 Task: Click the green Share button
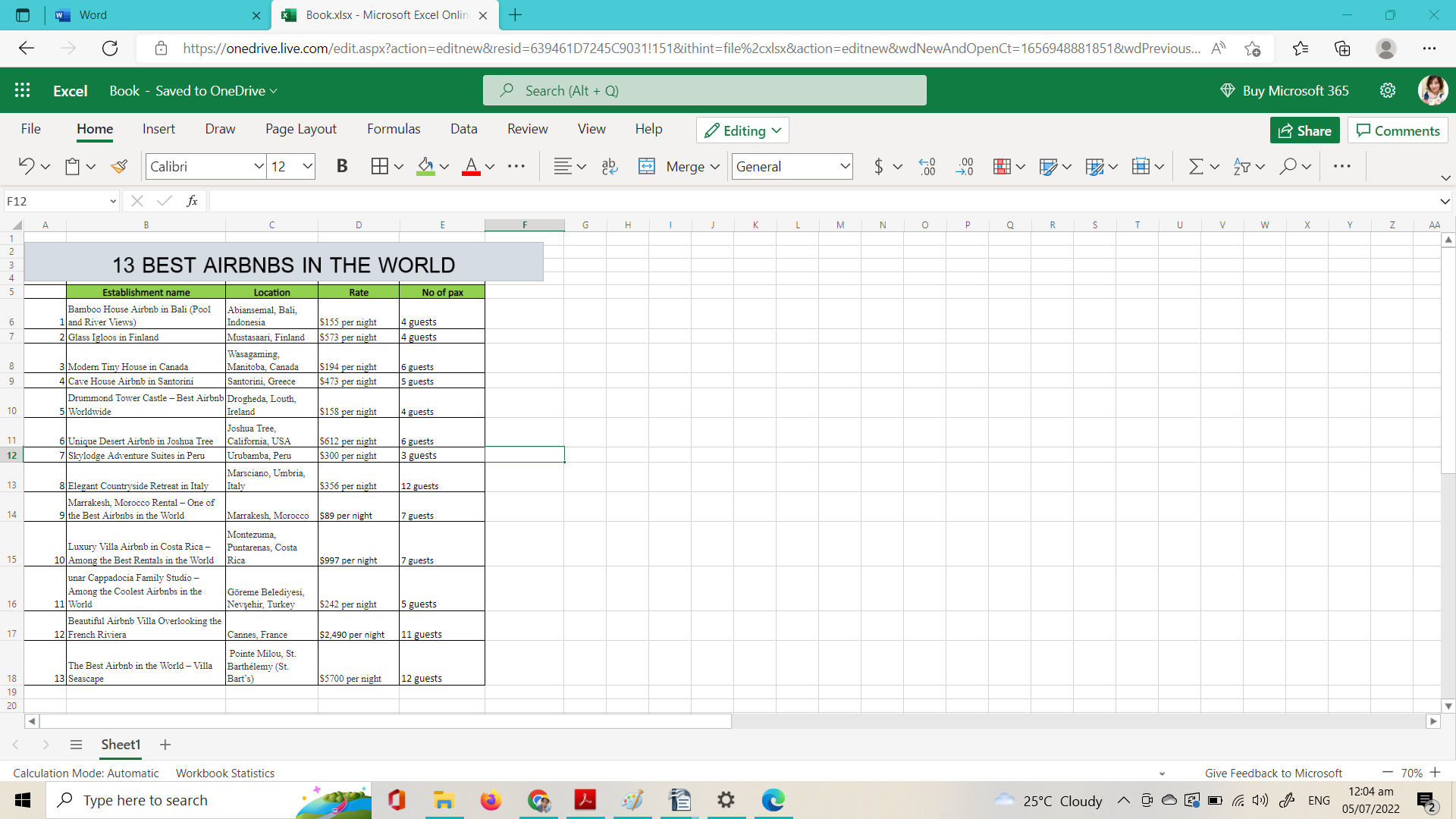coord(1304,130)
